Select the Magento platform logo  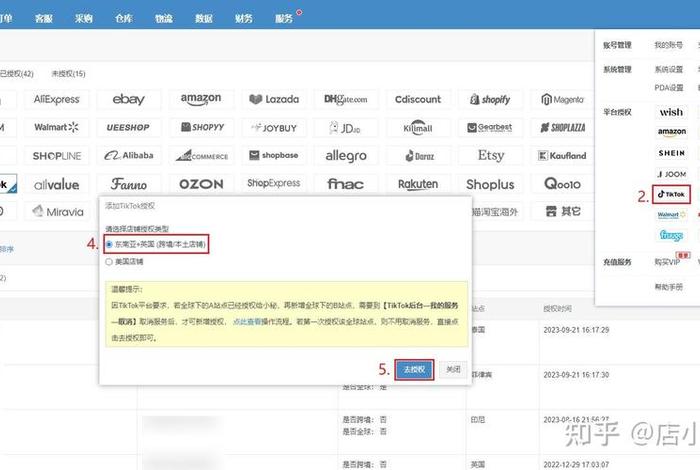point(562,100)
